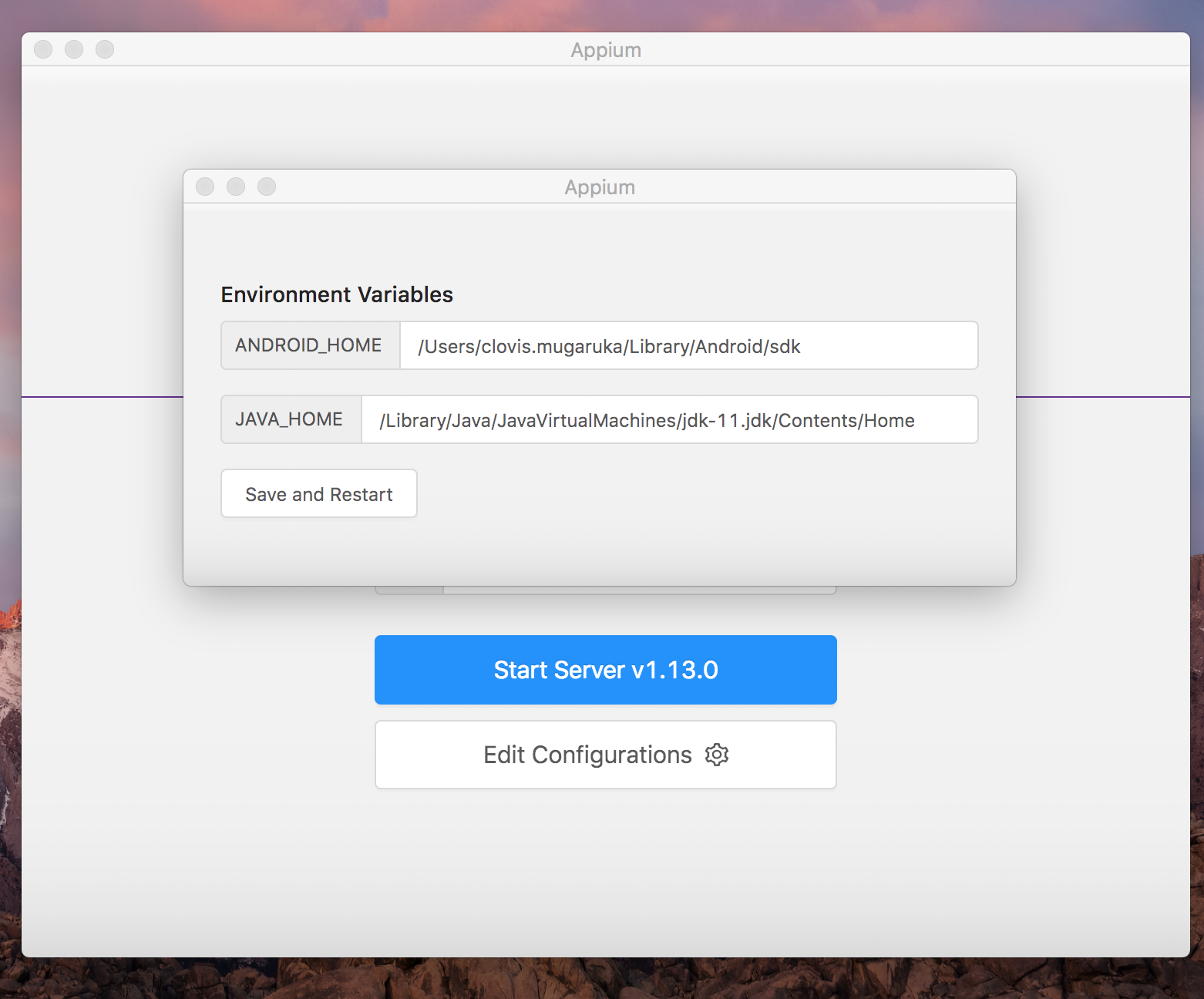Click Save and Restart button
The image size is (1204, 999).
(x=319, y=493)
